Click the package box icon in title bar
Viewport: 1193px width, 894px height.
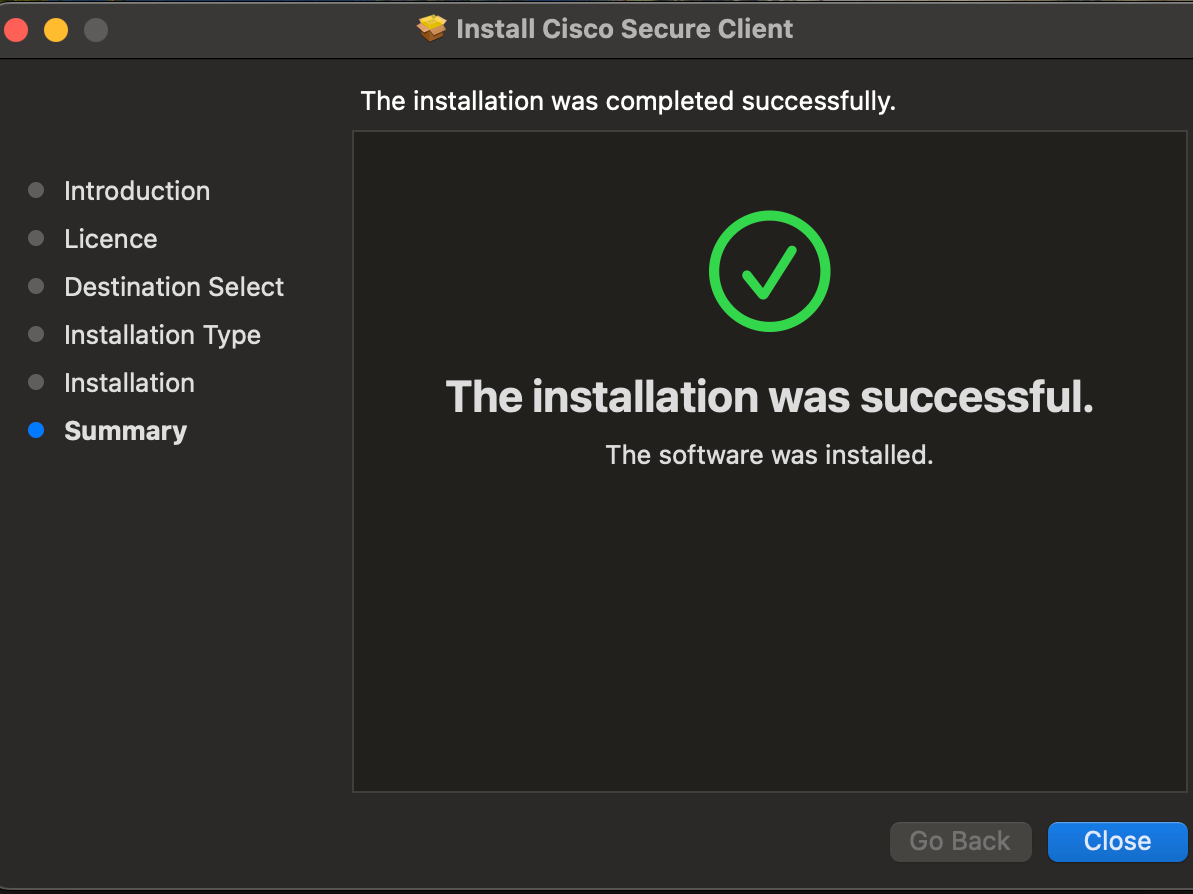point(432,29)
